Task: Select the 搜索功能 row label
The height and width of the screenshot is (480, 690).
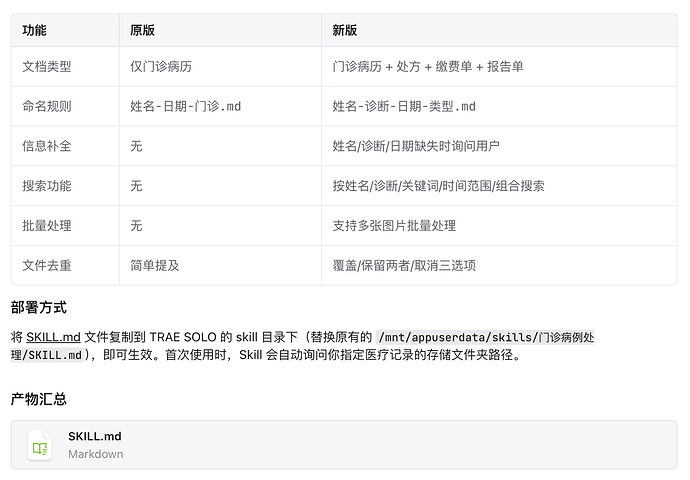Action: (47, 186)
